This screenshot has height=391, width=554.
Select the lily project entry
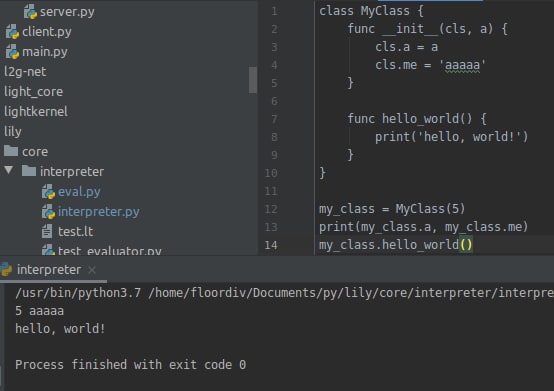tap(13, 132)
